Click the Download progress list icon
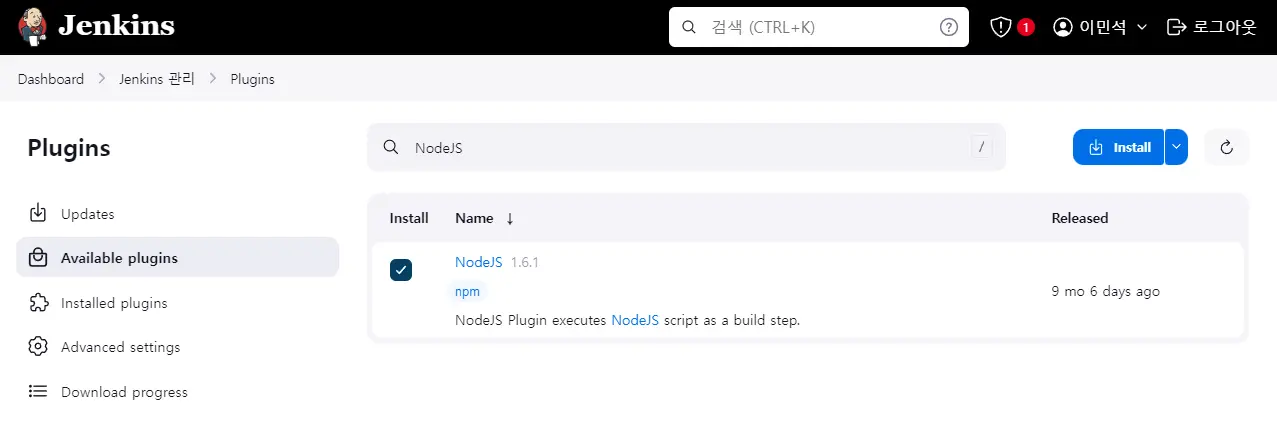 coord(38,392)
